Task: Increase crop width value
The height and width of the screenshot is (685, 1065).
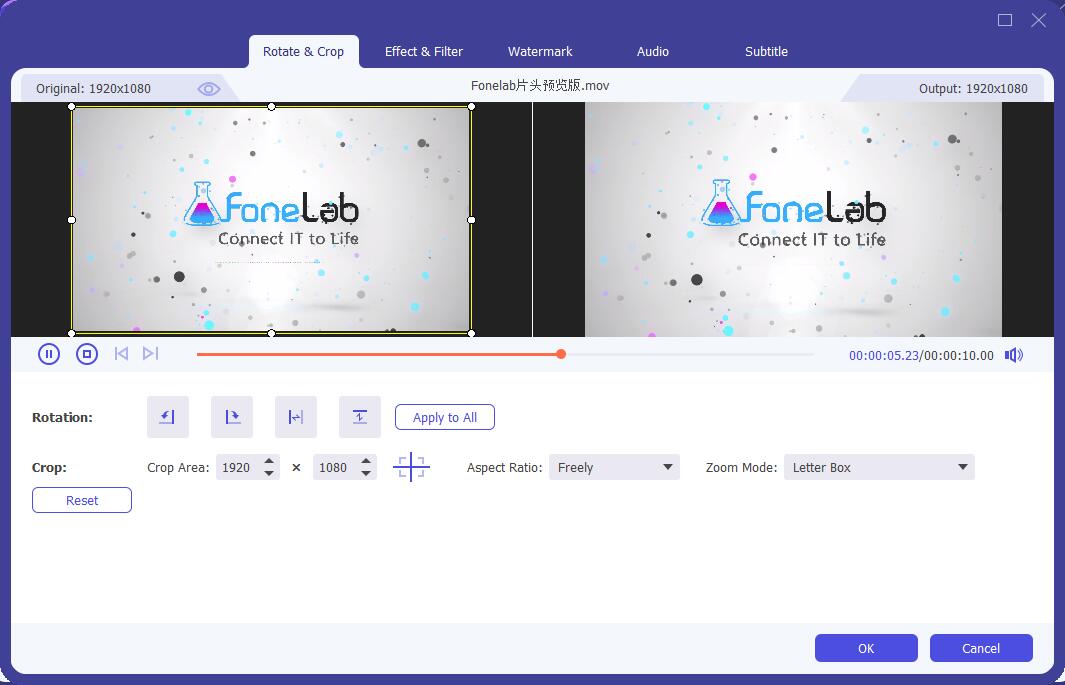Action: click(x=269, y=461)
